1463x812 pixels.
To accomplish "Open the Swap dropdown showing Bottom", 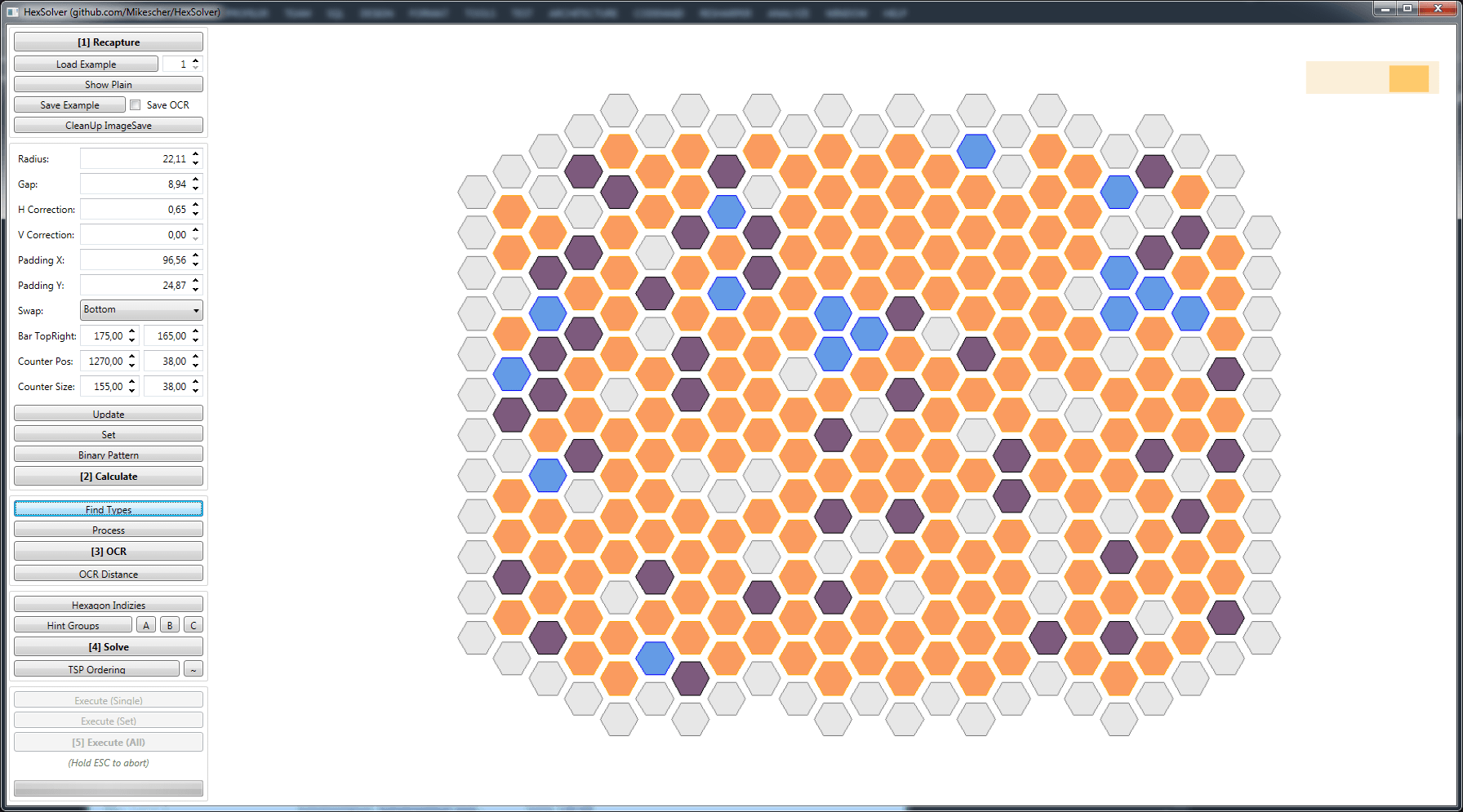I will (x=141, y=310).
